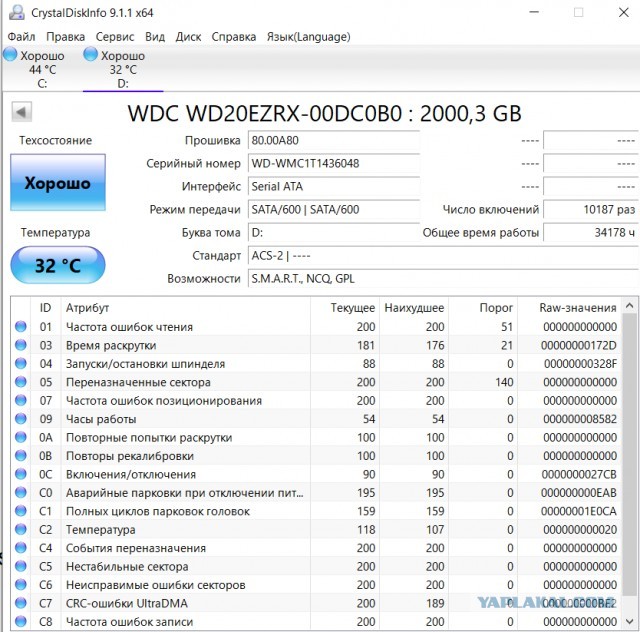Click the status dot for attribute 0C
This screenshot has width=640, height=632.
click(21, 474)
